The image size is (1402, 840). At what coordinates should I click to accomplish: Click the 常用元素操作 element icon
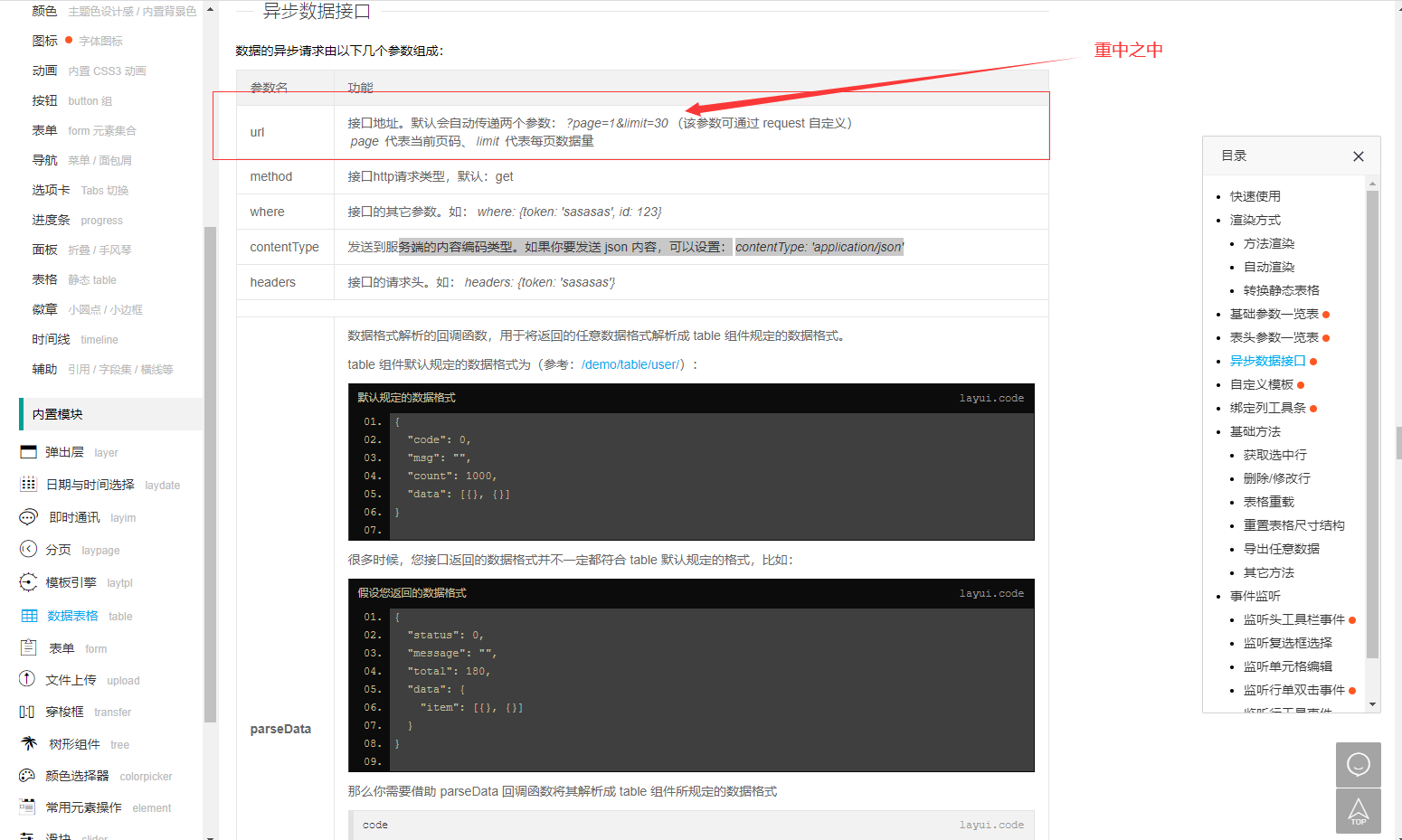(x=27, y=807)
